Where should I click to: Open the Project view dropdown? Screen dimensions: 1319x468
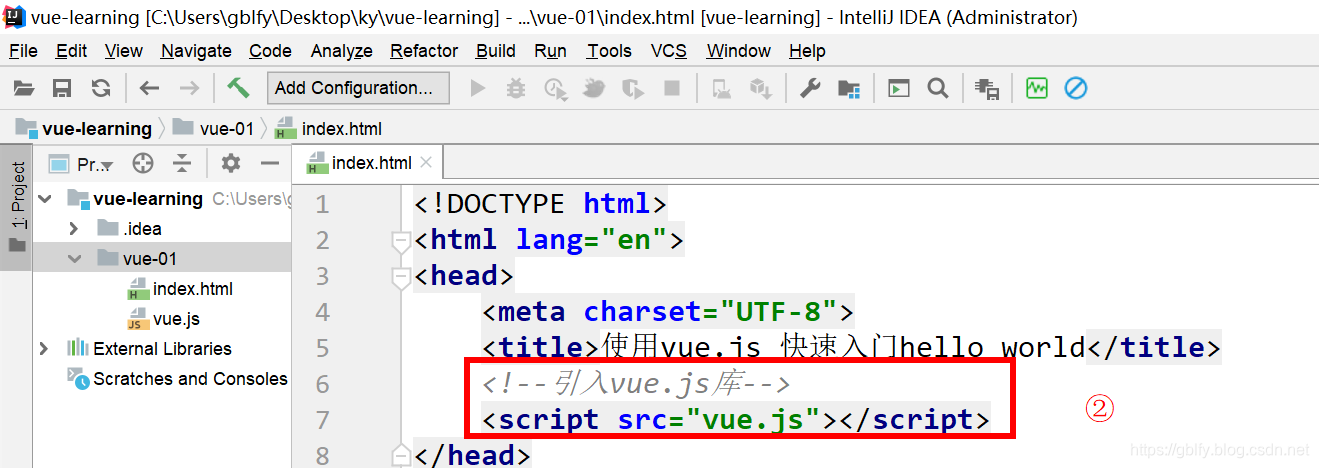click(x=81, y=164)
